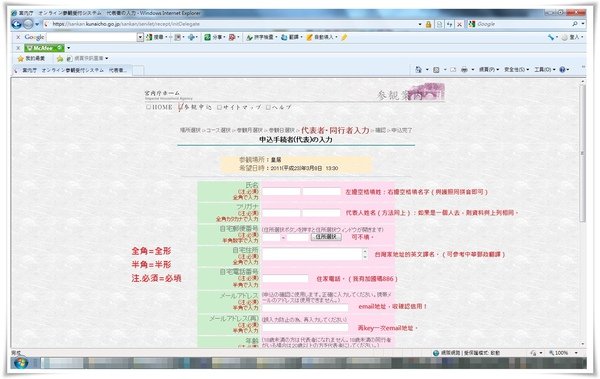Click the blue Help question mark icon
This screenshot has height=379, width=600.
click(x=562, y=70)
